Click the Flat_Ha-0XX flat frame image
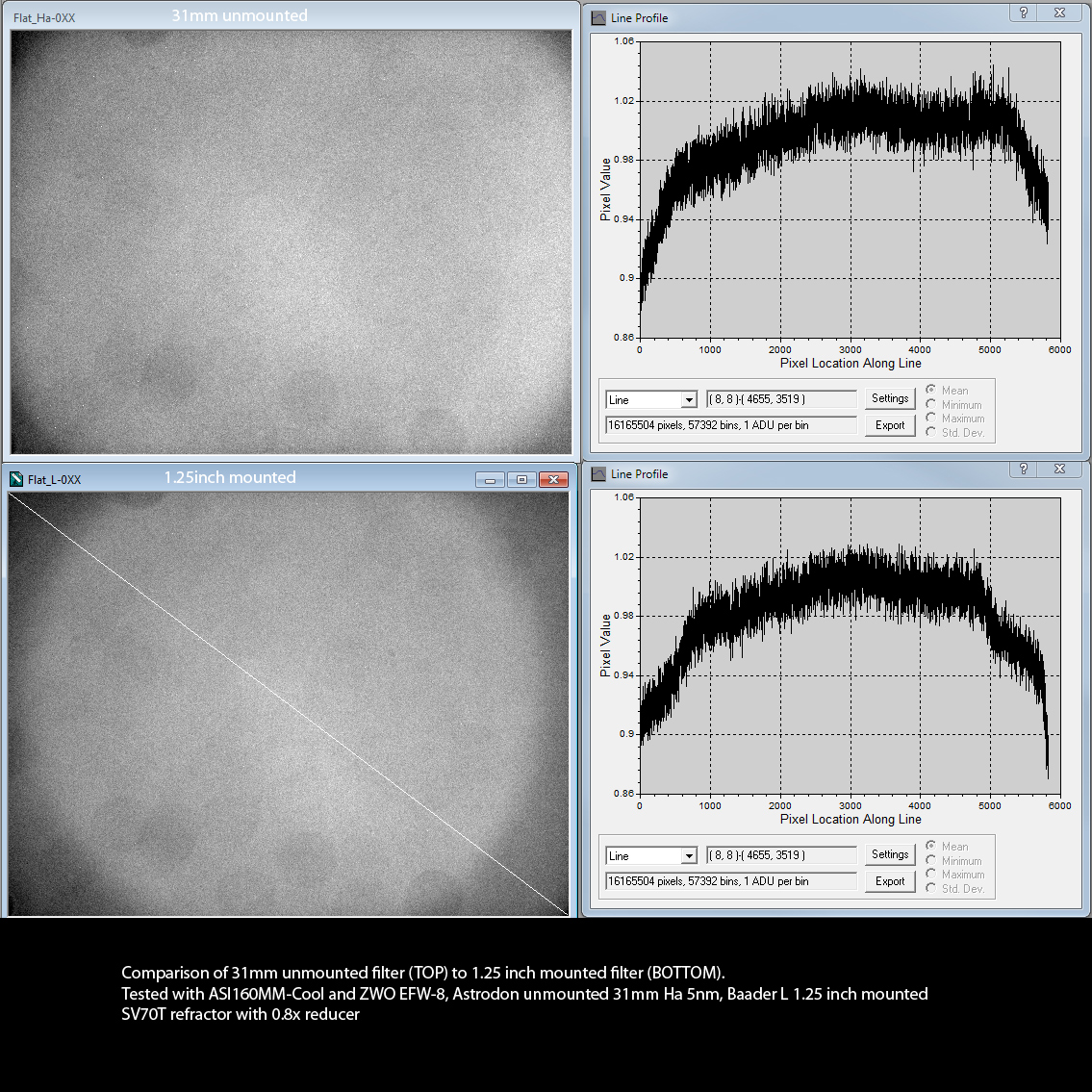 [x=291, y=241]
